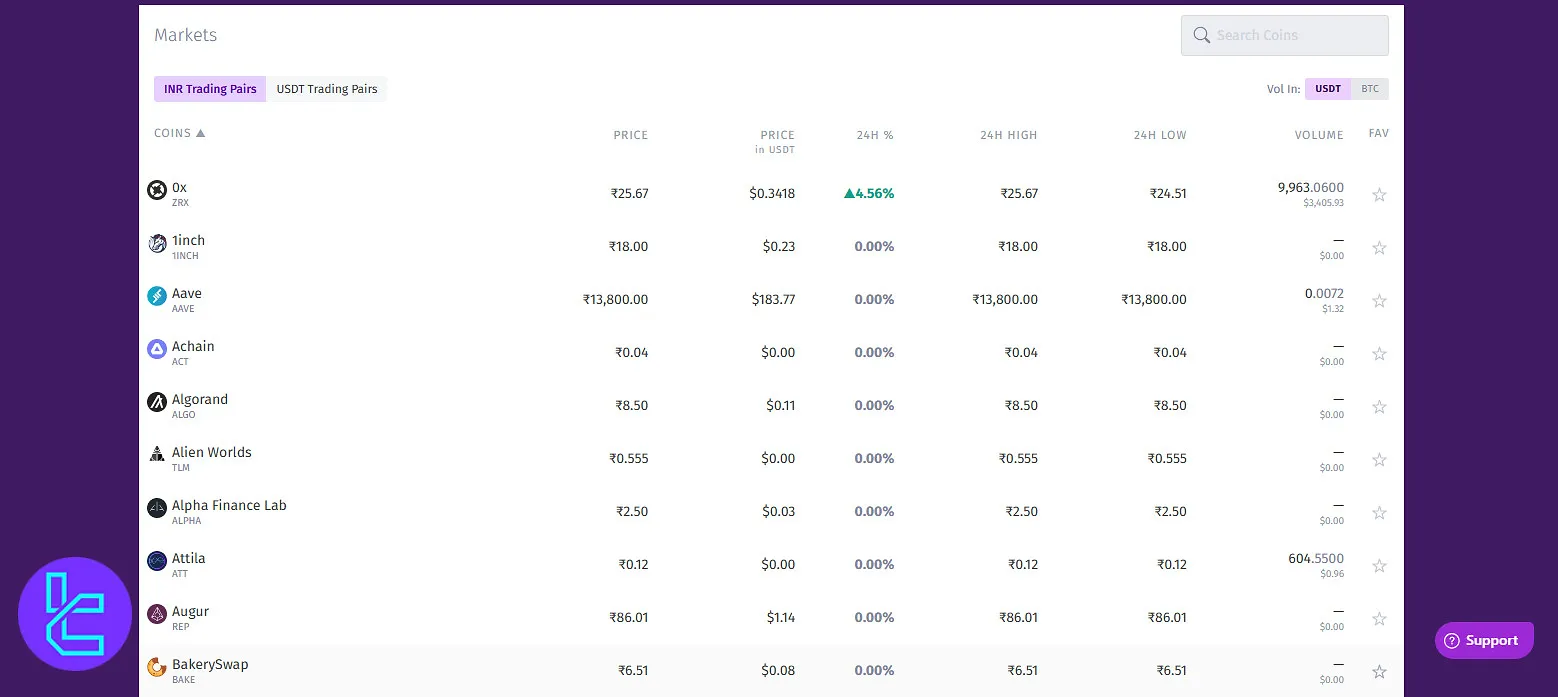This screenshot has width=1558, height=697.
Task: Expand the Achain coin row
Action: 600,352
